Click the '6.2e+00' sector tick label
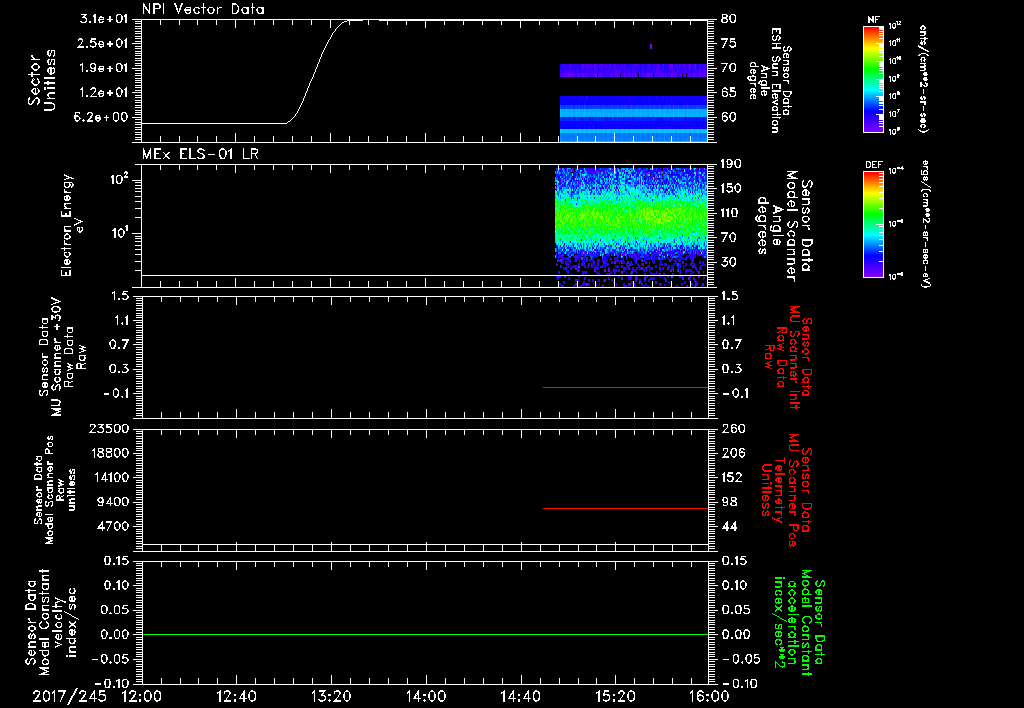This screenshot has width=1024, height=708. pyautogui.click(x=103, y=118)
